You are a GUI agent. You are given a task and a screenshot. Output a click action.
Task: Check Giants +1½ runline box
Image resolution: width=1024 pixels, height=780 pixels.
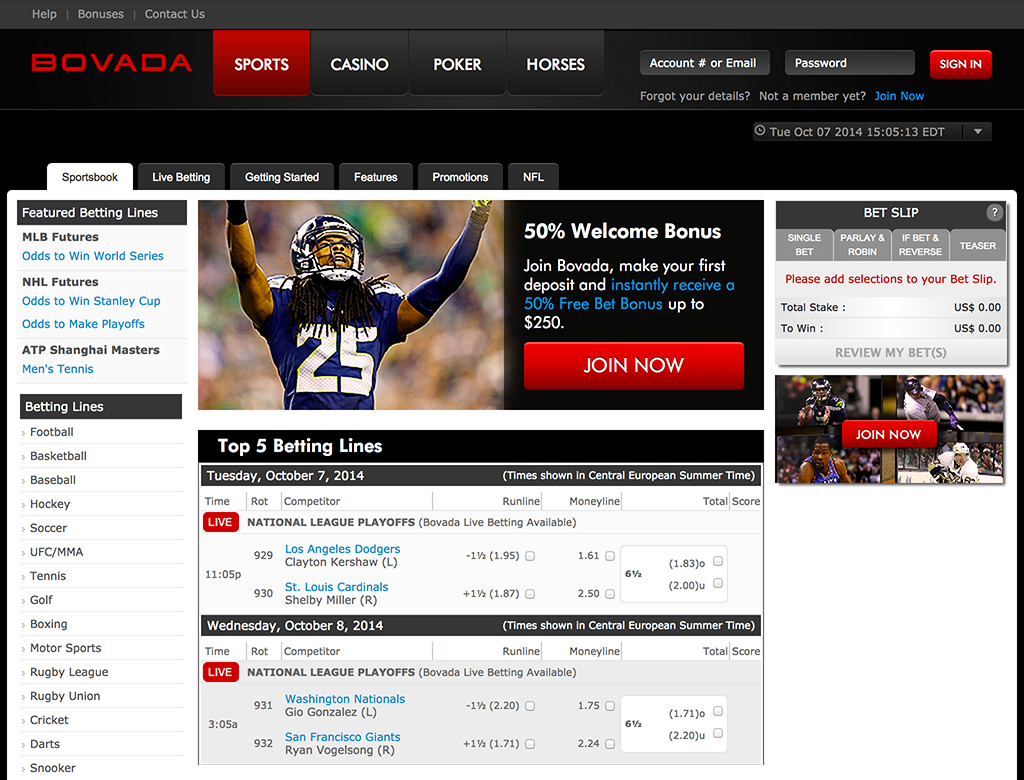point(530,744)
